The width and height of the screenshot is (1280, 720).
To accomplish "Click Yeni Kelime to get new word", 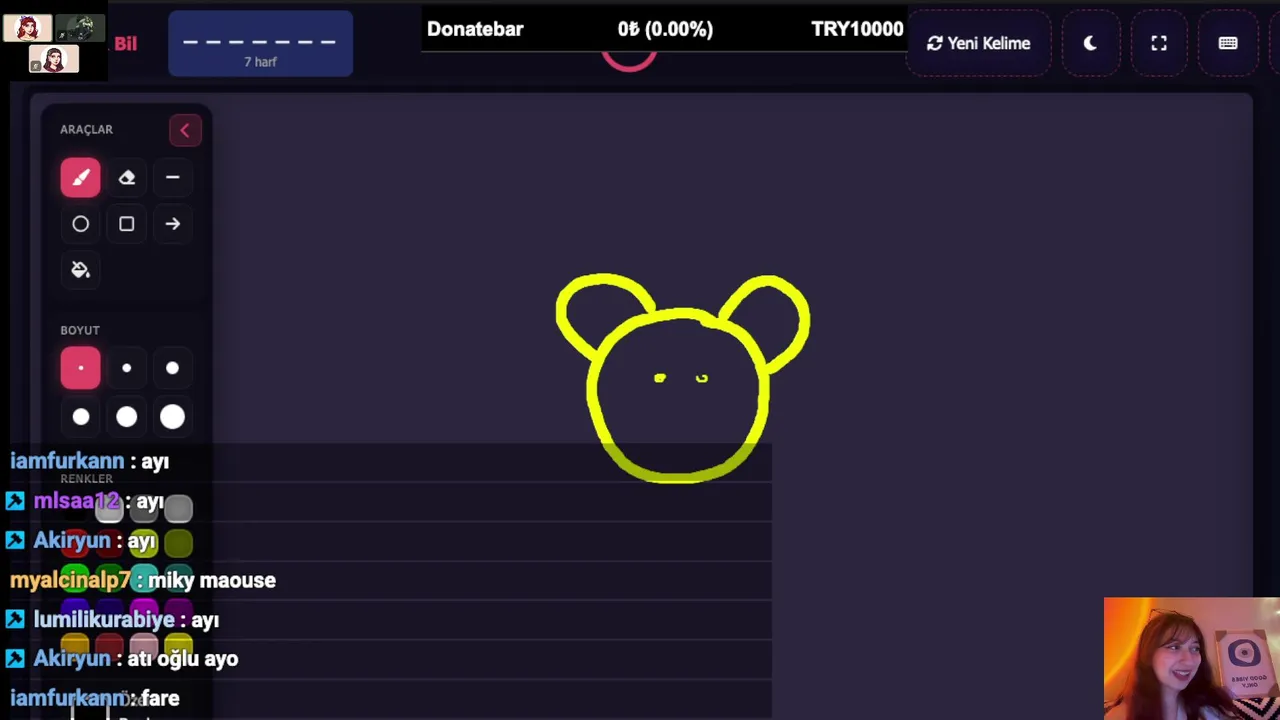I will 978,43.
